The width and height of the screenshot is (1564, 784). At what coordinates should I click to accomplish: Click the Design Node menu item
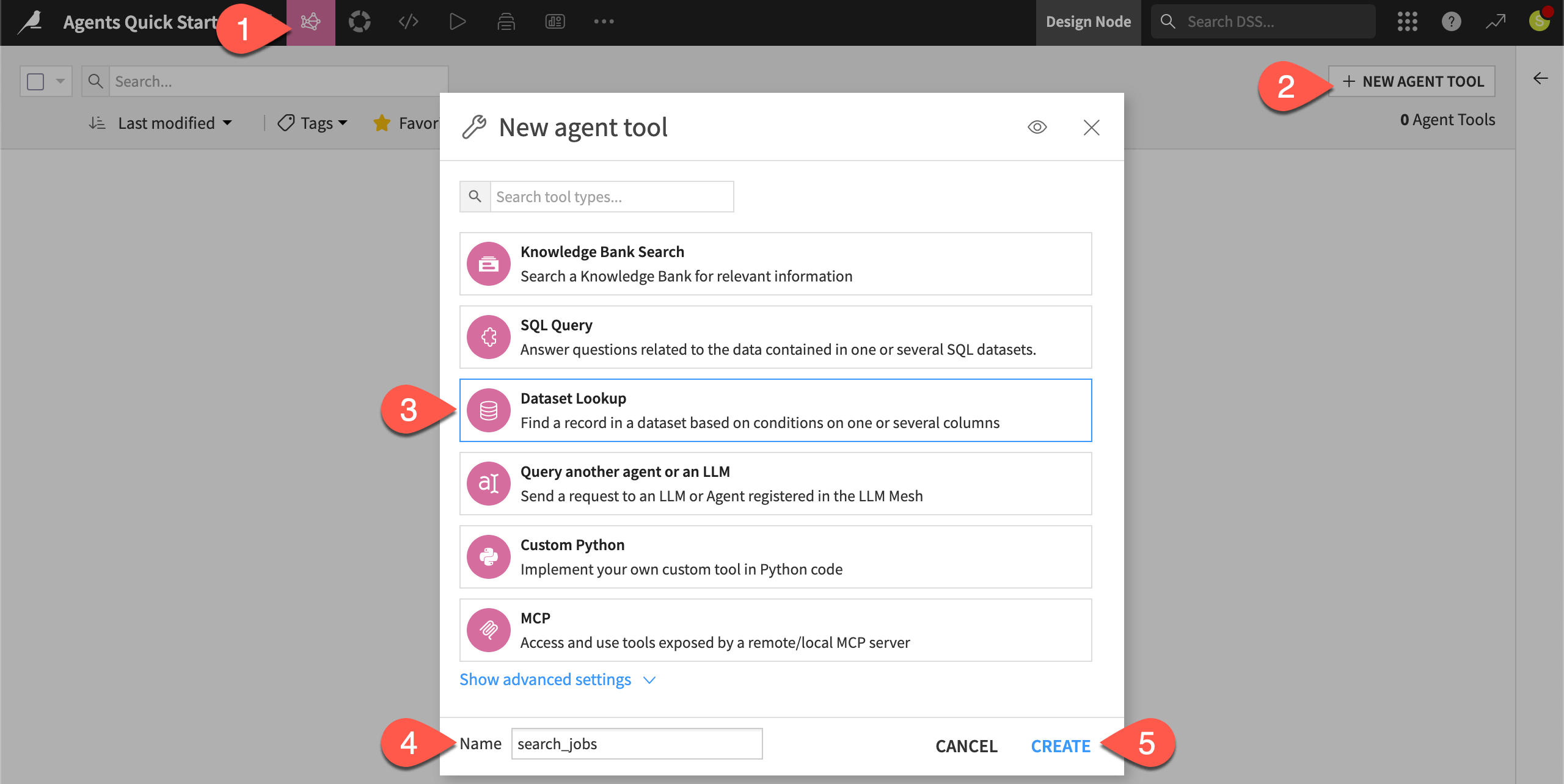click(x=1088, y=21)
